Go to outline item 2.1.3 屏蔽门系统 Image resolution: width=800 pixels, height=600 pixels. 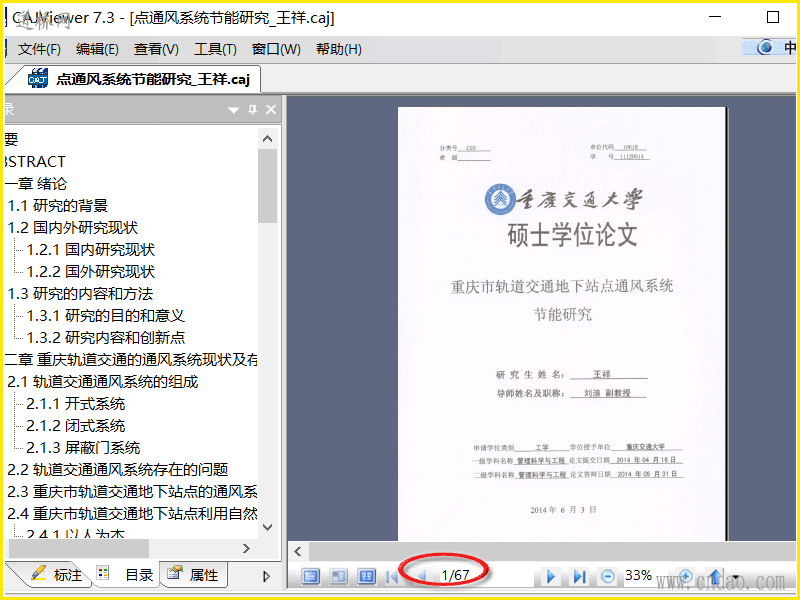click(83, 447)
